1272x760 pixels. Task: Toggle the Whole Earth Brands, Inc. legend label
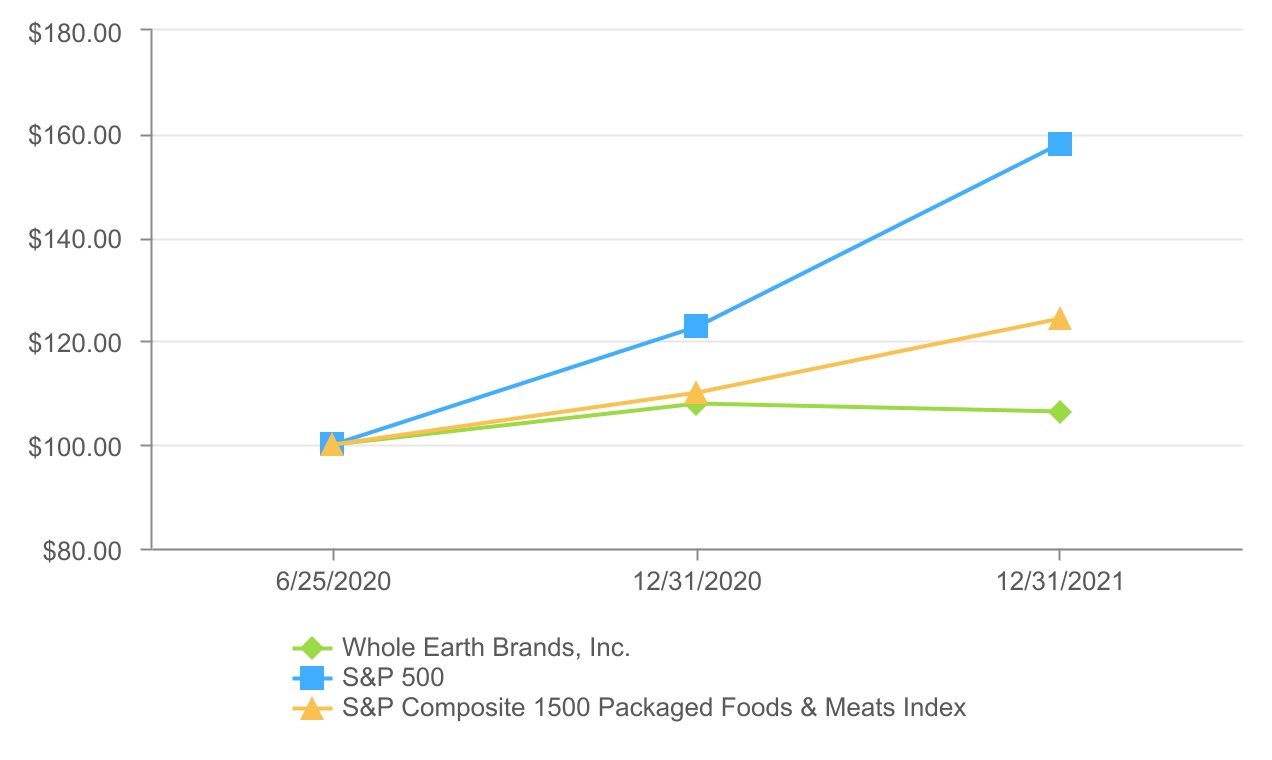[x=486, y=648]
